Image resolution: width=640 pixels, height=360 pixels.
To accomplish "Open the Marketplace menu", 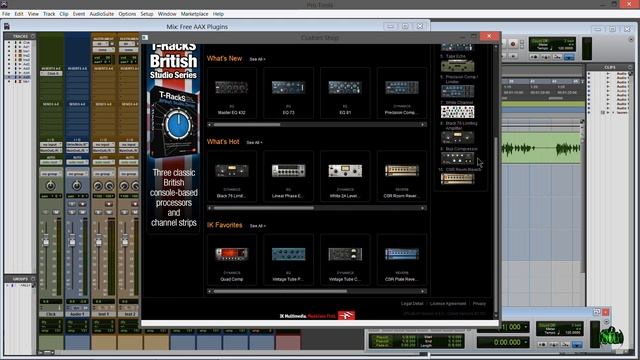I will click(194, 14).
